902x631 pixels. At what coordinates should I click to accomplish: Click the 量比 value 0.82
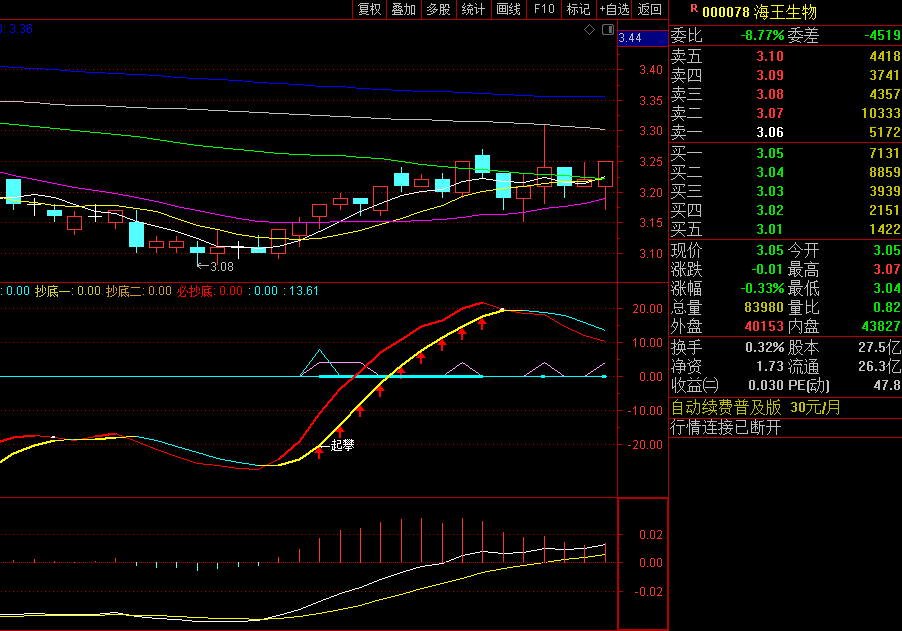tap(886, 307)
